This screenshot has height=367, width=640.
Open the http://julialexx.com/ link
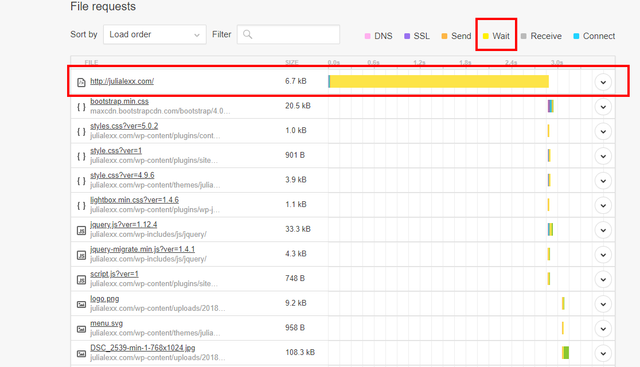click(122, 81)
